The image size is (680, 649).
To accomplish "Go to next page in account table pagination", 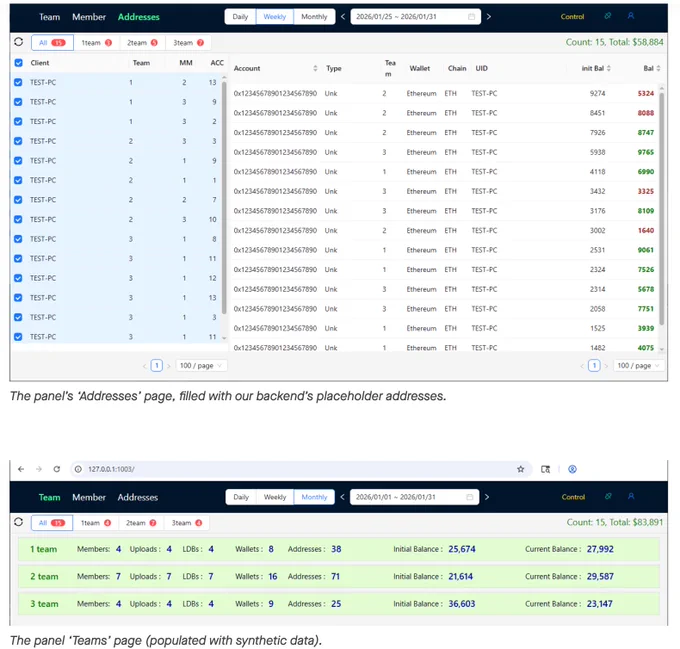I will [606, 366].
